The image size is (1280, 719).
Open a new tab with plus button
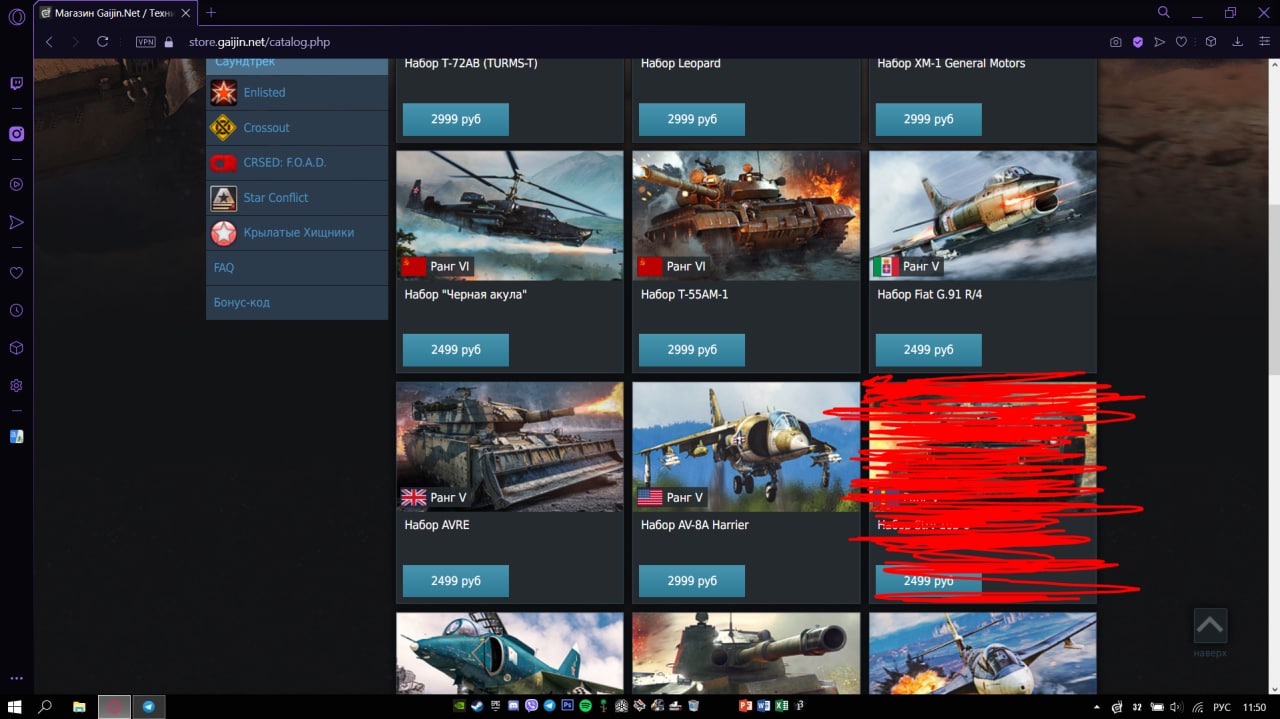click(x=211, y=13)
